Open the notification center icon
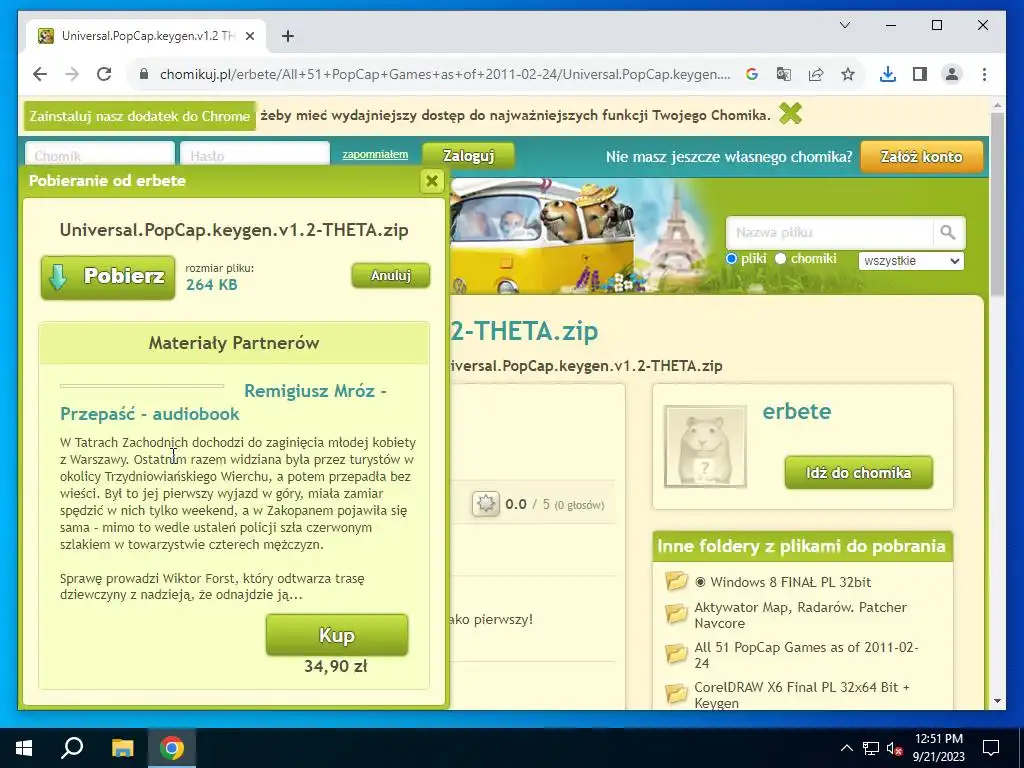The image size is (1024, 768). 991,748
